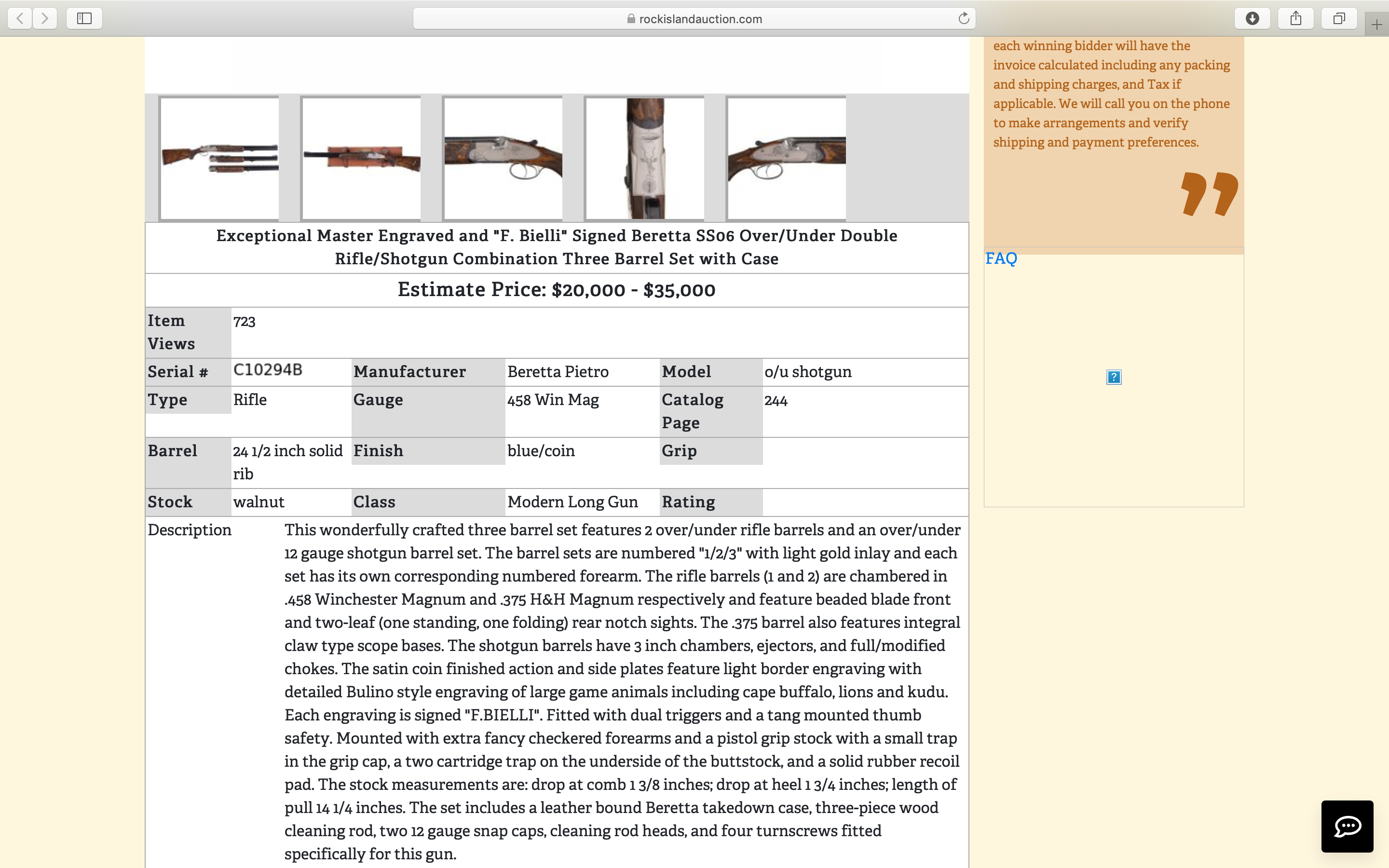Open the FAQ link
Image resolution: width=1389 pixels, height=868 pixels.
pyautogui.click(x=1001, y=258)
